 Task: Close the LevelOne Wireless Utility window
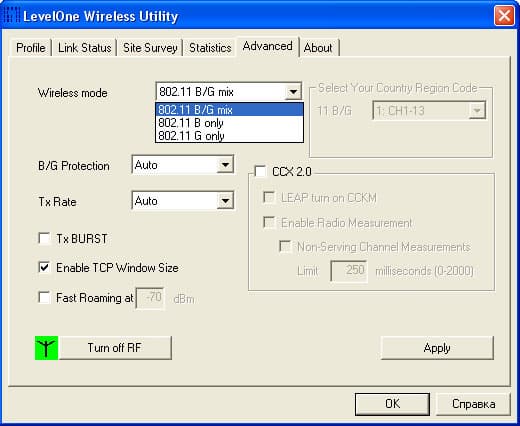pos(504,16)
